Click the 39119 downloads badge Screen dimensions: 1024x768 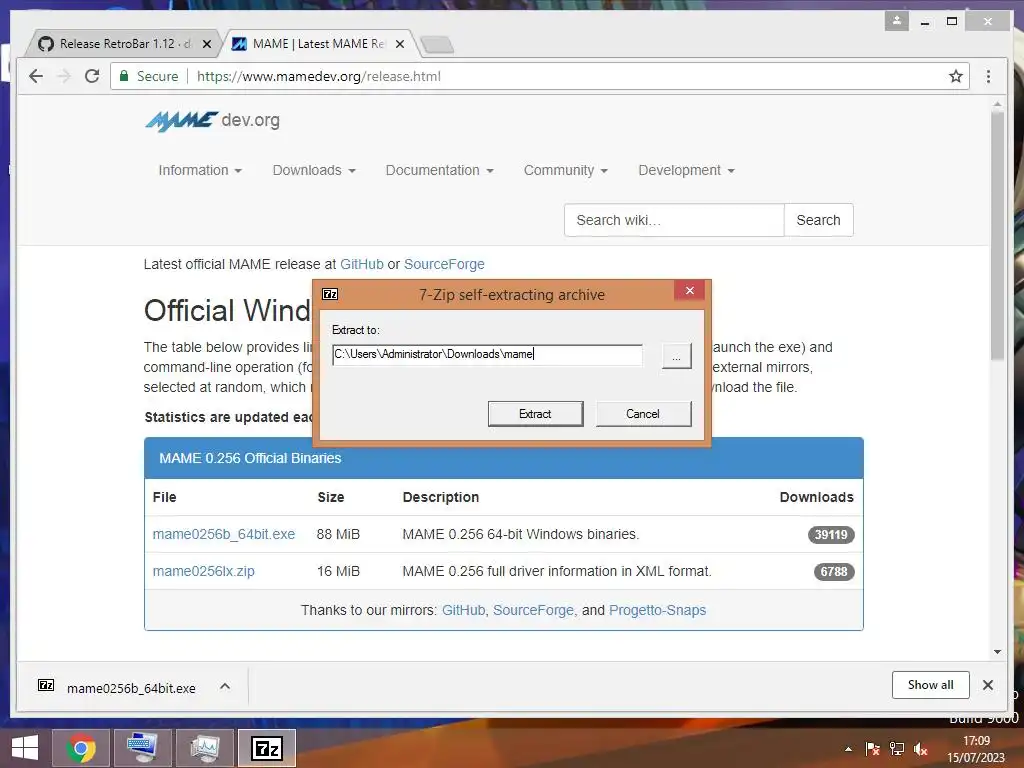click(x=831, y=535)
